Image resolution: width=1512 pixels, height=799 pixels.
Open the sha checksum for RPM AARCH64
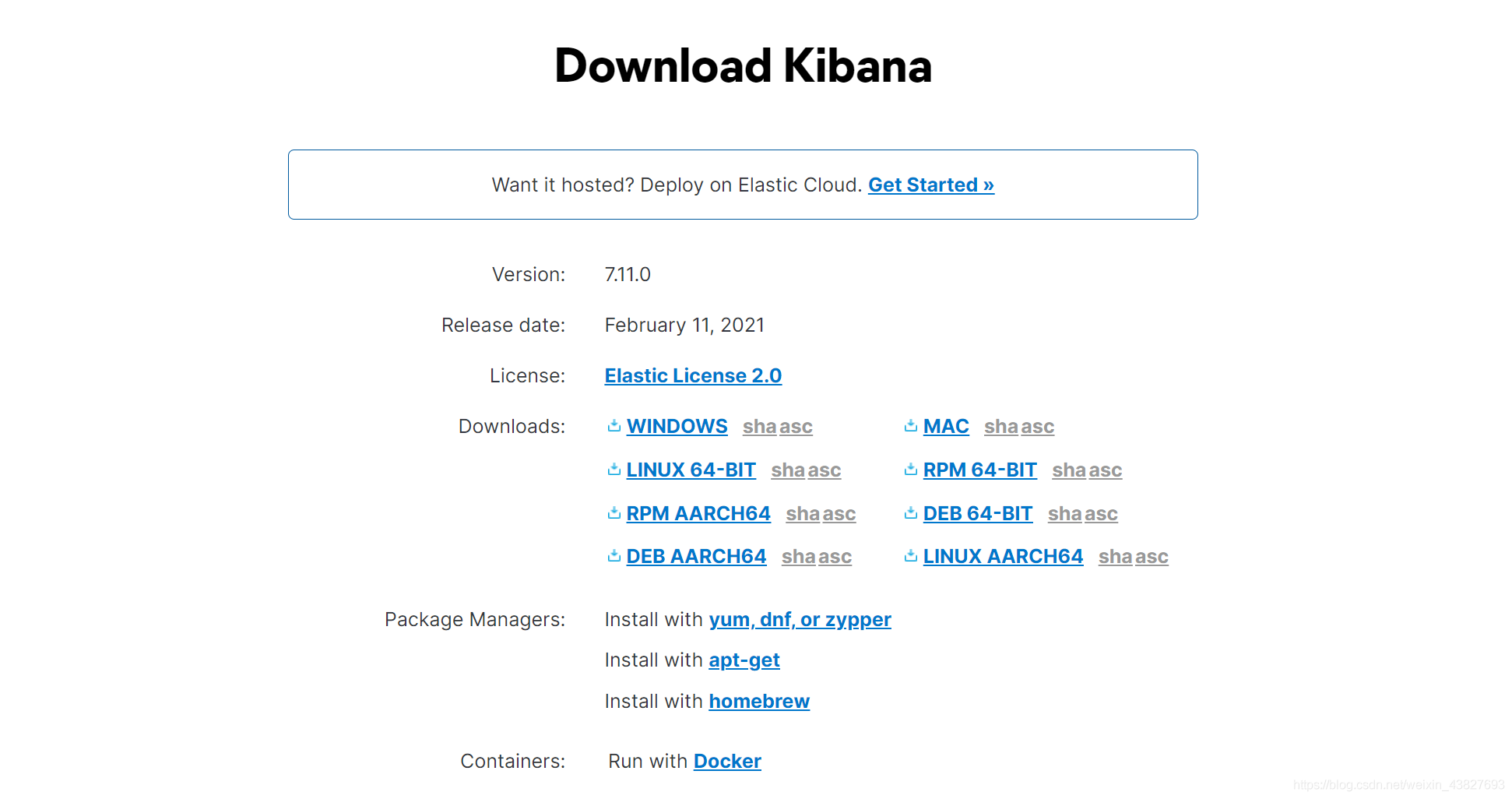coord(803,514)
